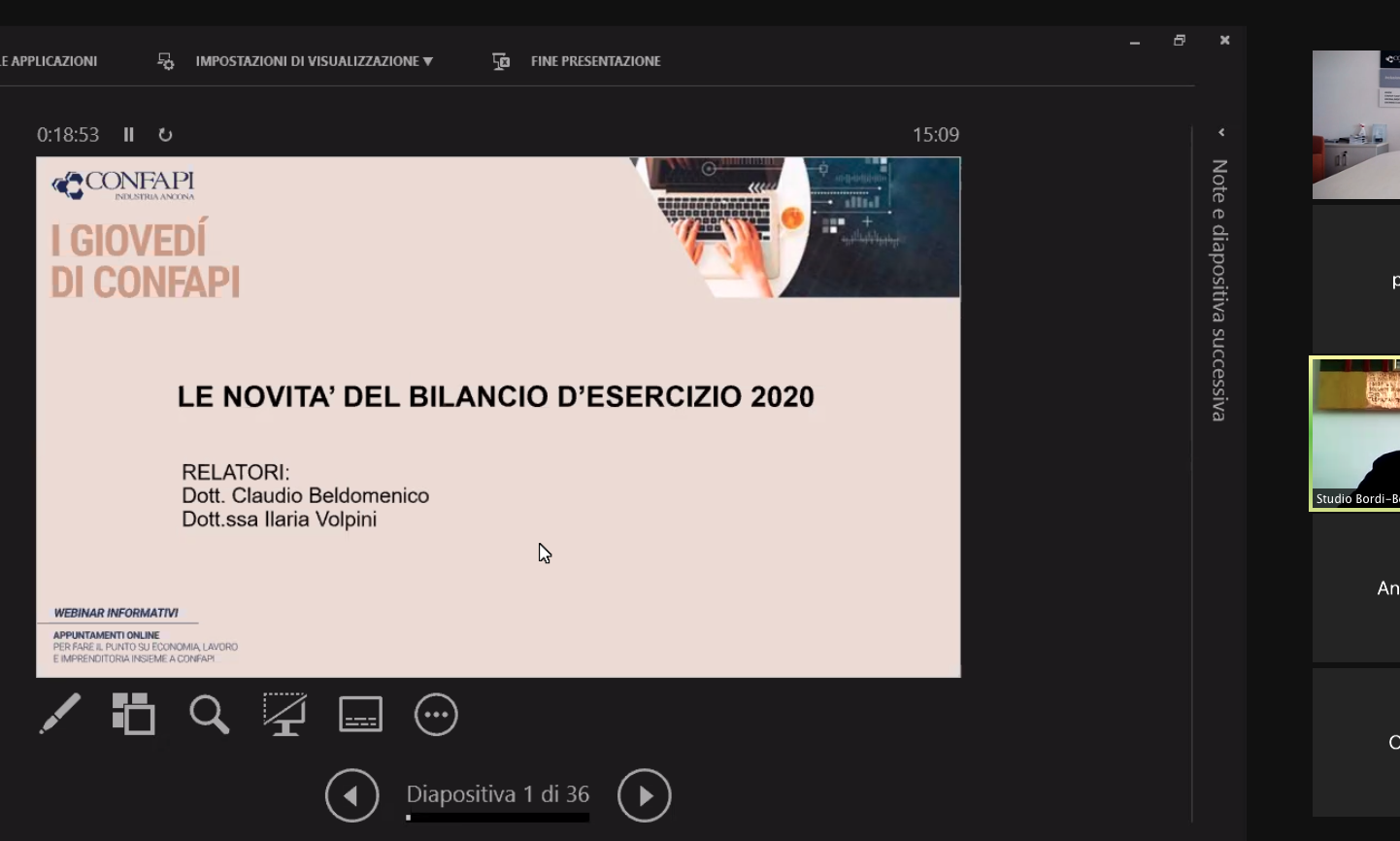Activate the slide zoom magnifier tool
This screenshot has width=1400, height=841.
click(x=209, y=715)
